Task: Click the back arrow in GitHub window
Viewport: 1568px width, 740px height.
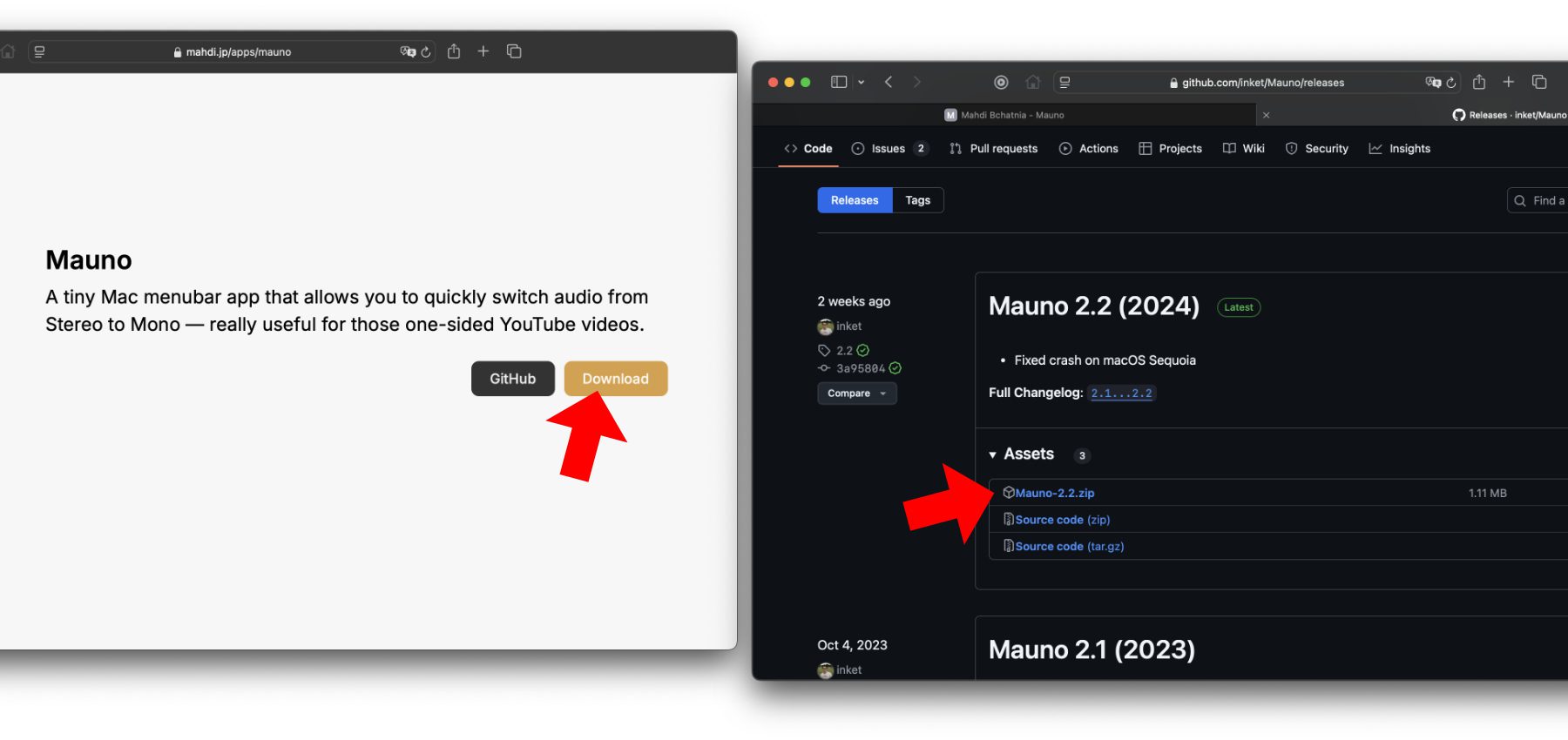Action: pos(889,82)
